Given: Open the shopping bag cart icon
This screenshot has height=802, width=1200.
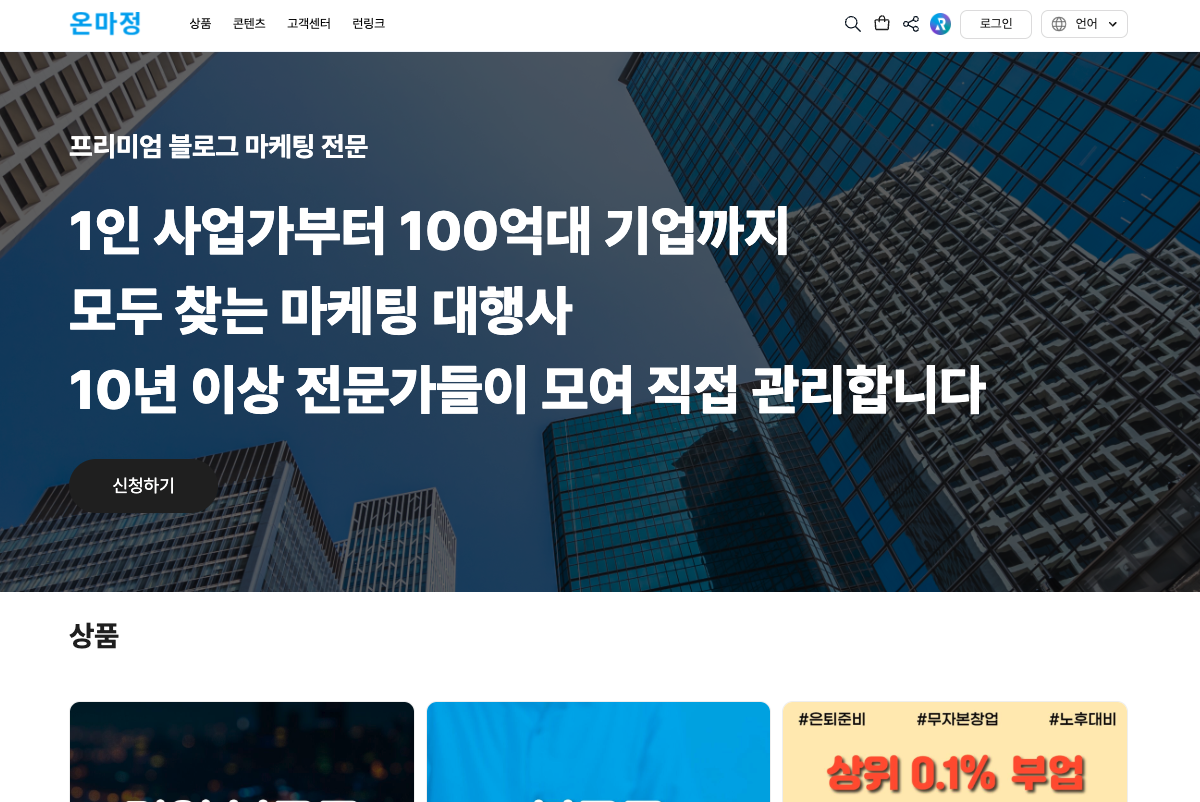Looking at the screenshot, I should tap(882, 23).
